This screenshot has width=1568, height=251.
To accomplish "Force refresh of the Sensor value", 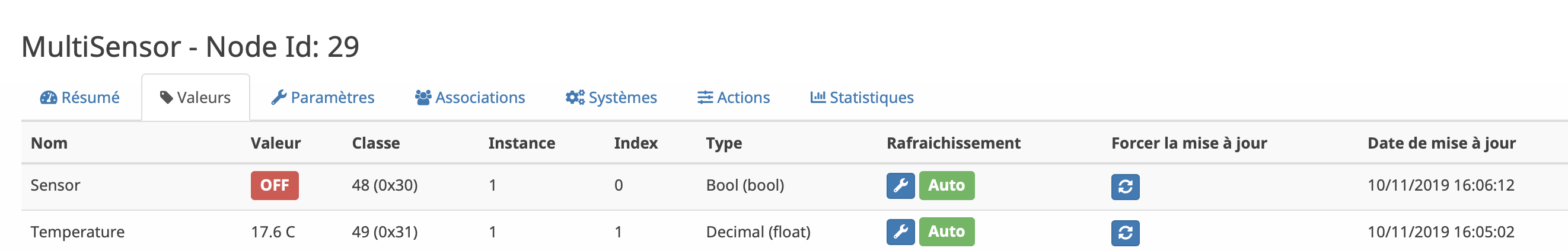I will tap(1125, 186).
